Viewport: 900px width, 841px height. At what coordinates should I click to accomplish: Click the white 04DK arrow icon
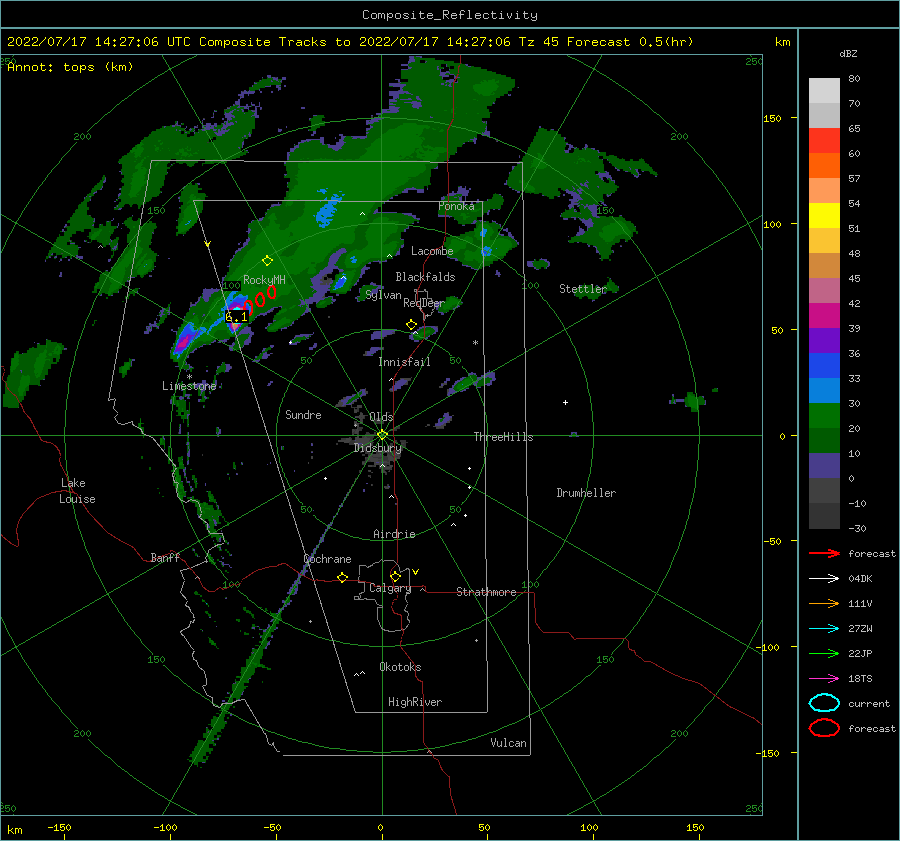click(x=824, y=579)
